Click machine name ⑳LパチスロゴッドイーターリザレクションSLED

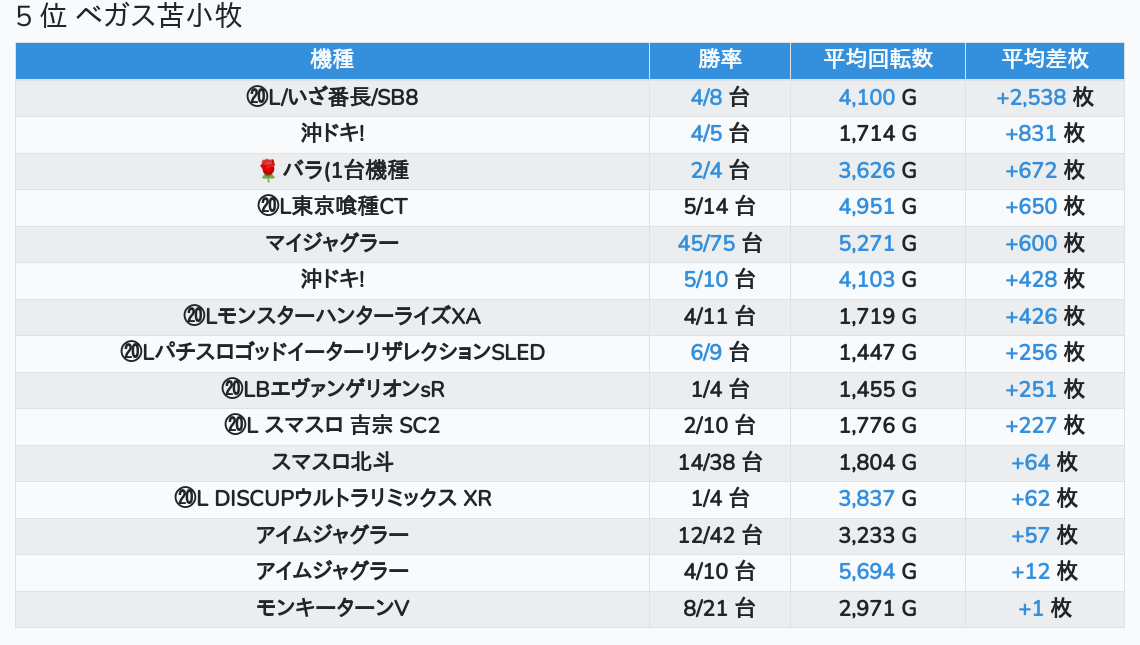click(332, 353)
